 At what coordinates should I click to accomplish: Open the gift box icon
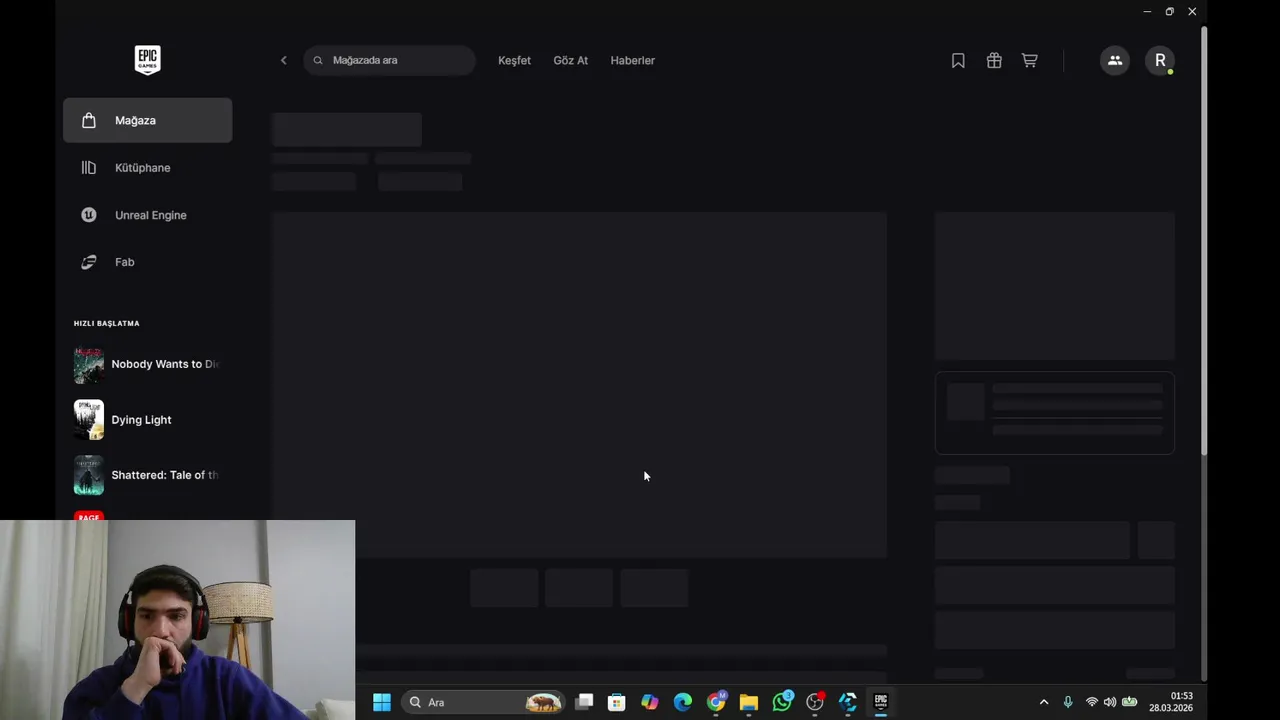tap(994, 60)
